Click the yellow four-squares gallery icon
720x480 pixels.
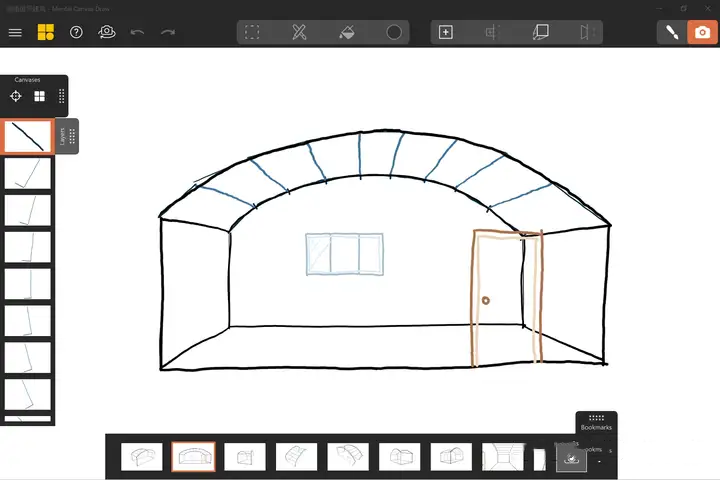coord(46,32)
